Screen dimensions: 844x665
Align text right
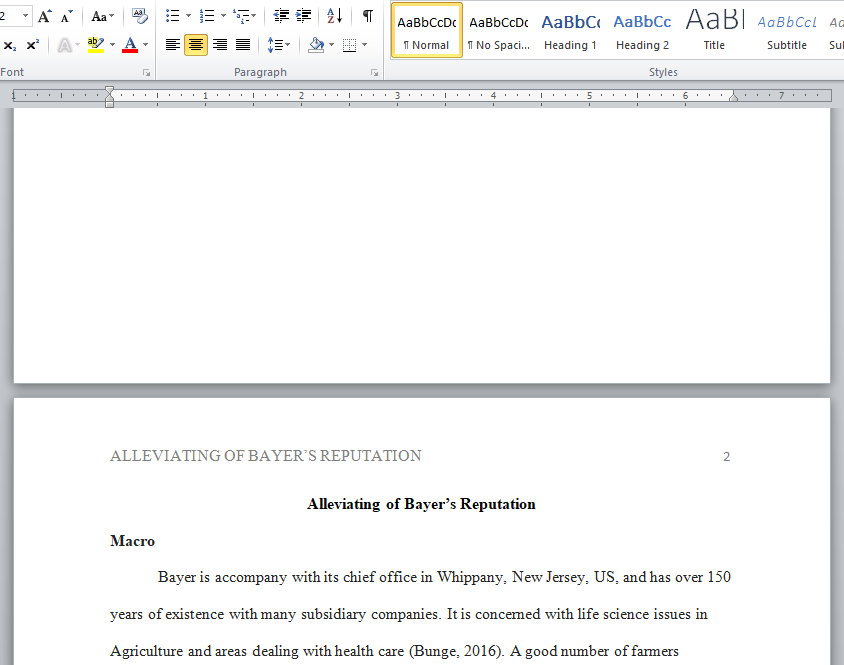[220, 45]
